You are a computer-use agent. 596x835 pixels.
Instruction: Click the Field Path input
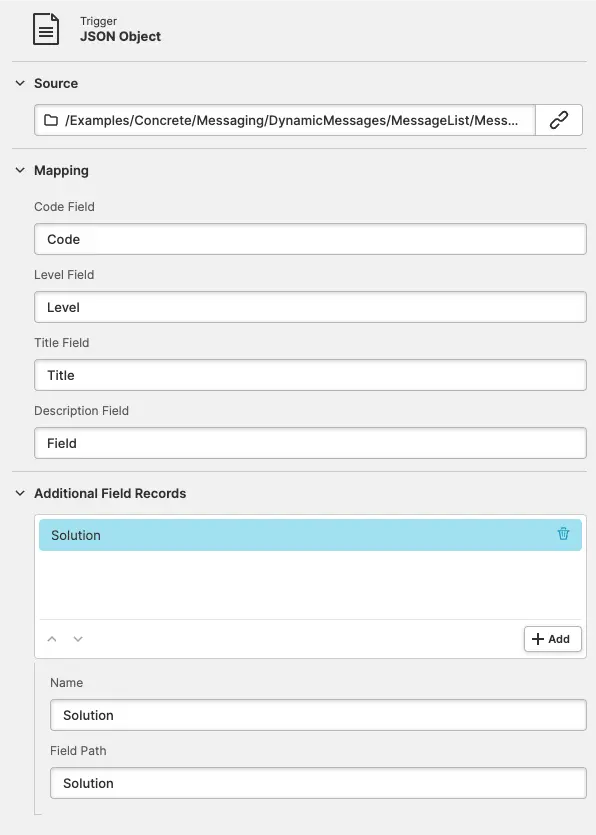(x=318, y=783)
